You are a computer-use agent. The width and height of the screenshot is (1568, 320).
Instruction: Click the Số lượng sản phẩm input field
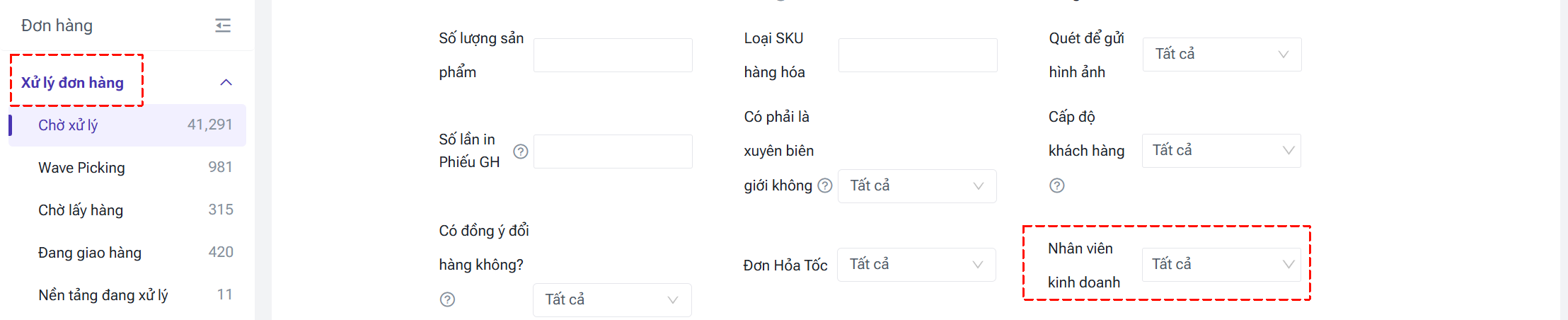click(613, 55)
